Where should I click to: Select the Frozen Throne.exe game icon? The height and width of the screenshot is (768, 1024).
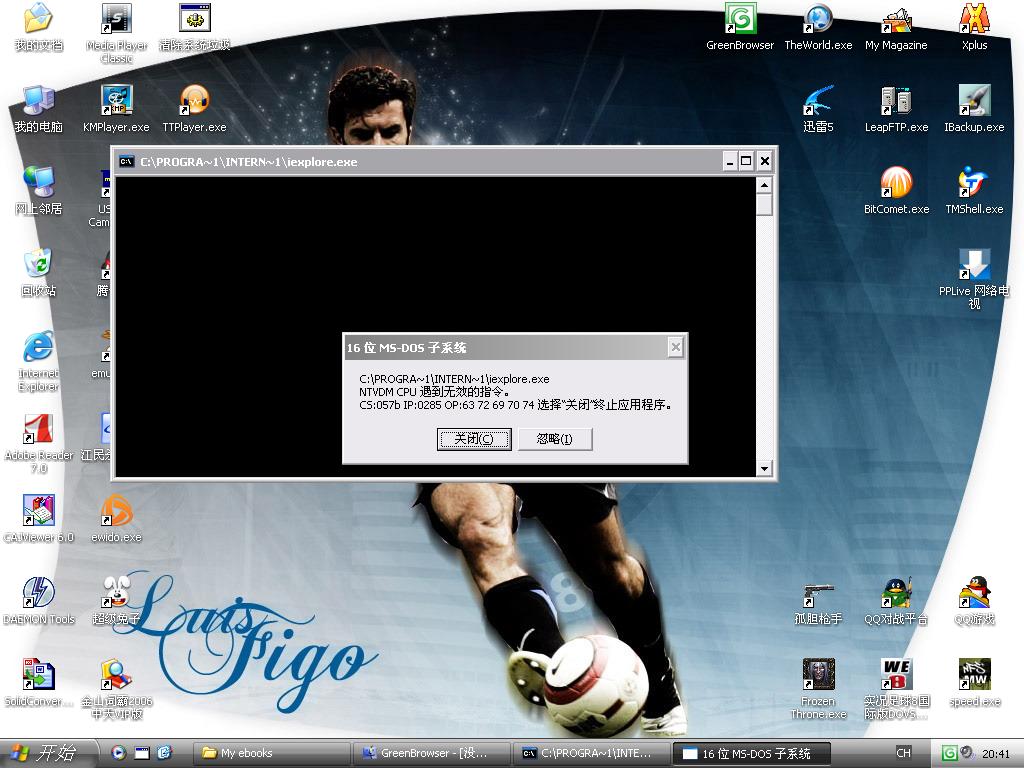818,676
